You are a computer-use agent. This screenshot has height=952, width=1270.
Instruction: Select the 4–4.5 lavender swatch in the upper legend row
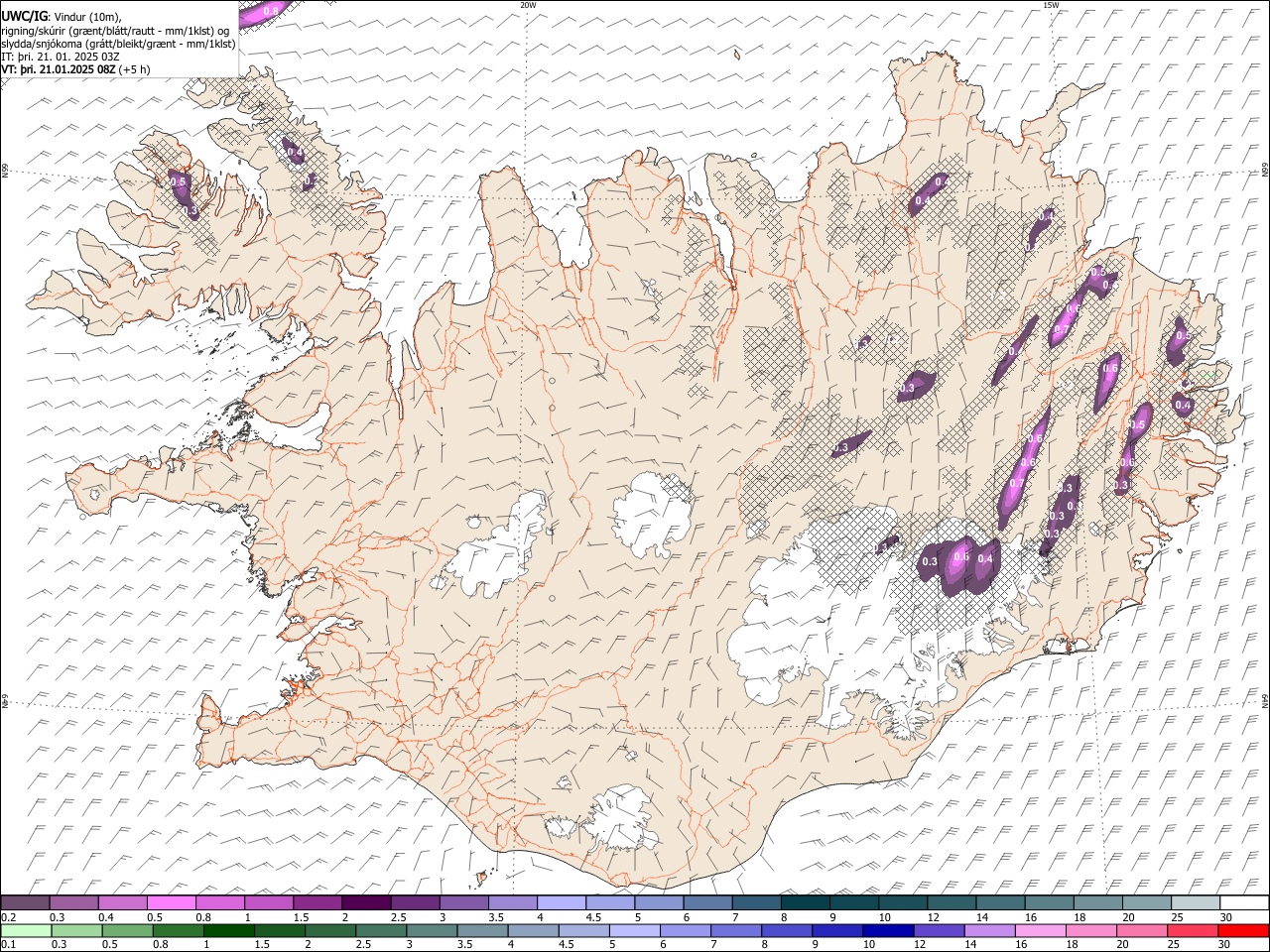point(562,902)
